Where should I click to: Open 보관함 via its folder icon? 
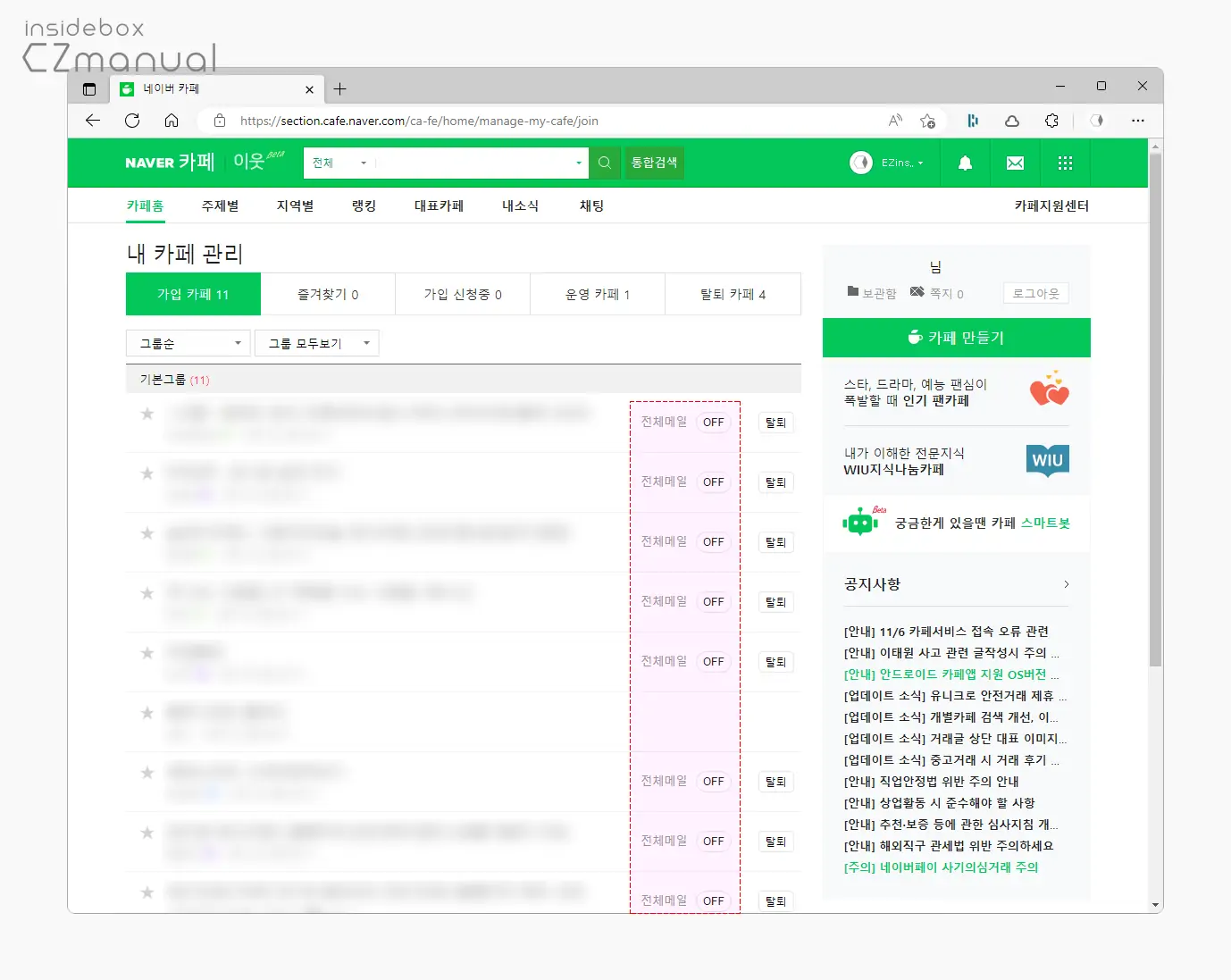[856, 292]
